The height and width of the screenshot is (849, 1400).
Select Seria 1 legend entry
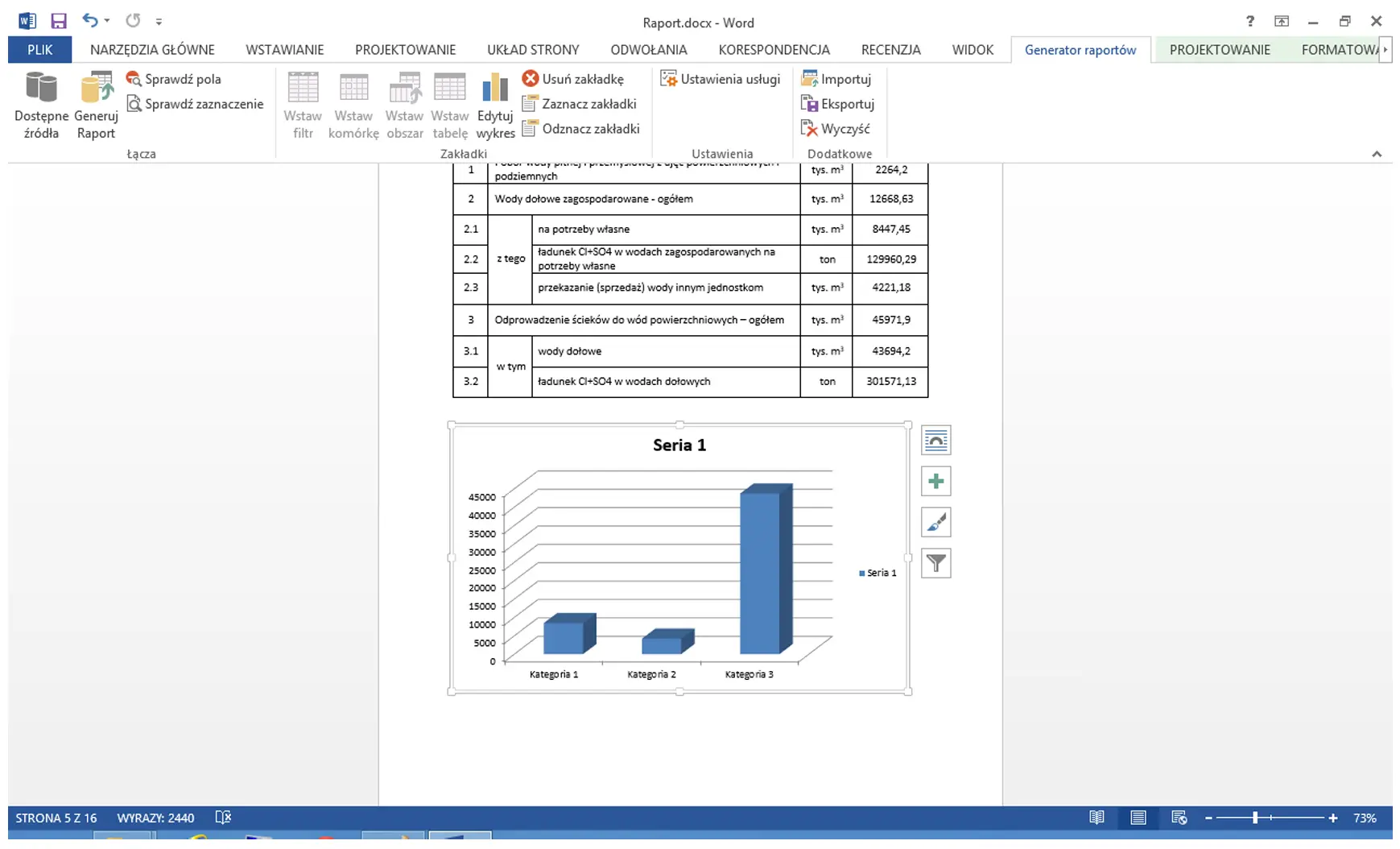pyautogui.click(x=878, y=573)
